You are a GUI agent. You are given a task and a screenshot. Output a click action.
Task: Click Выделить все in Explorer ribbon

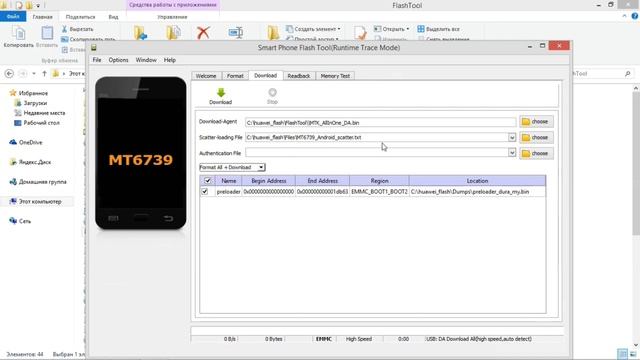438,29
